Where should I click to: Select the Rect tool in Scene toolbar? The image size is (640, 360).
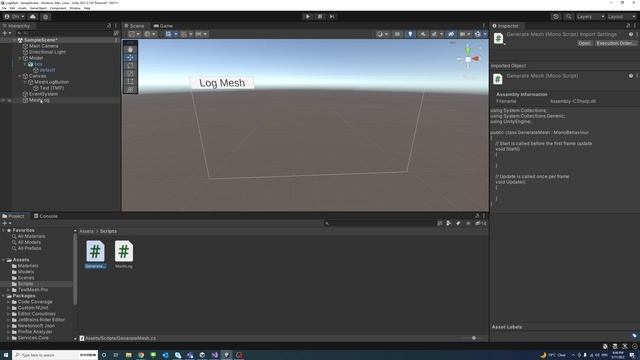tap(130, 81)
